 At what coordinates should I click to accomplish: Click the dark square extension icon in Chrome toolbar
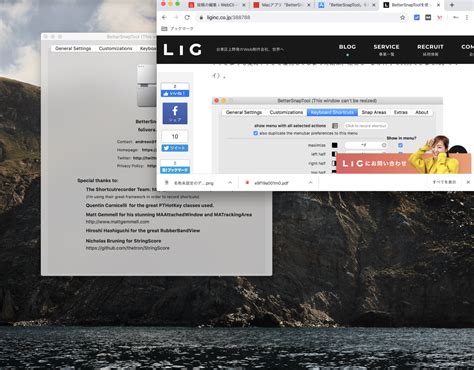(x=428, y=17)
